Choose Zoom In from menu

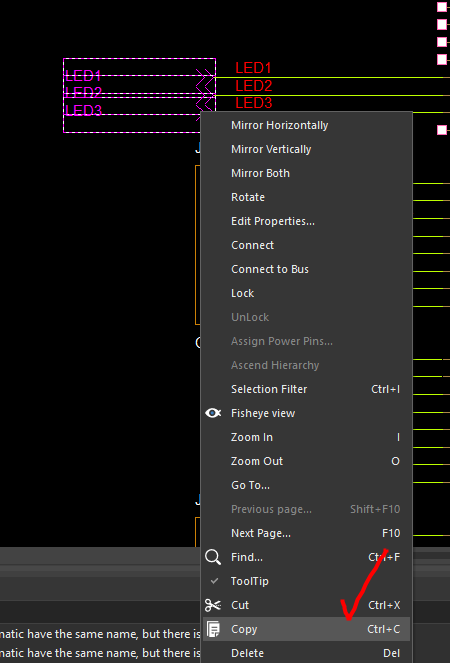coord(306,437)
